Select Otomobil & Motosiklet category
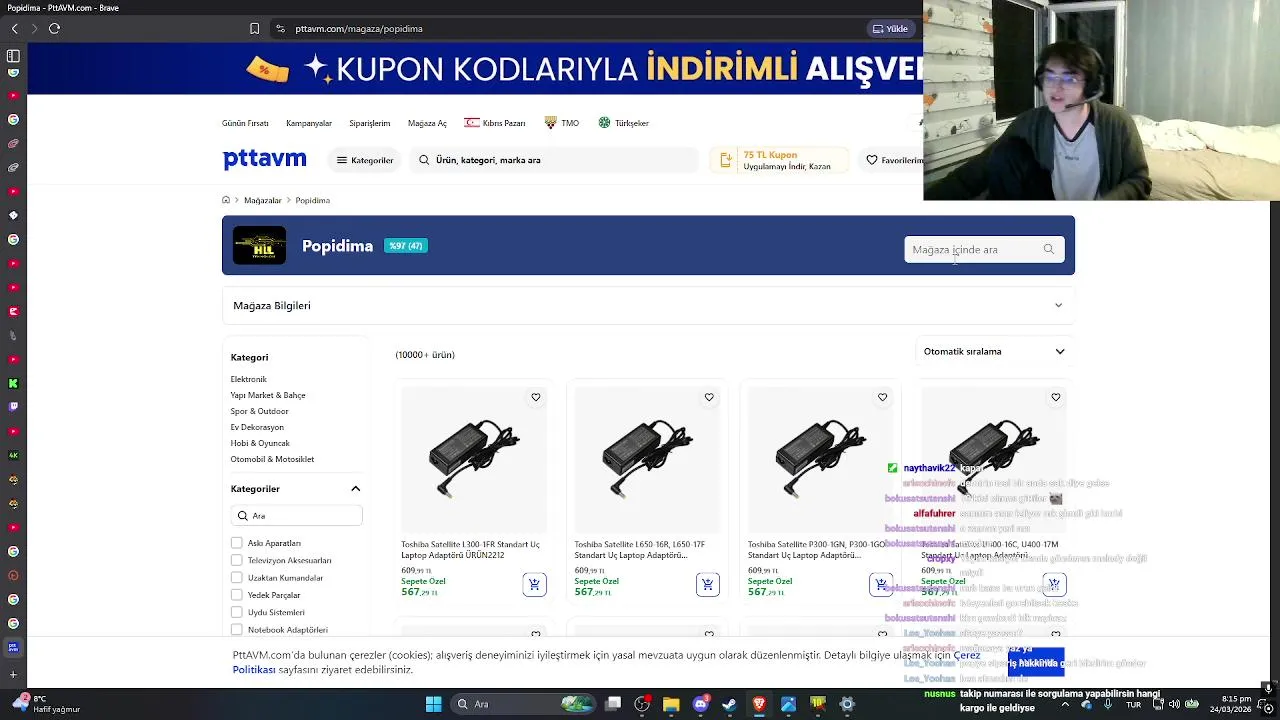 tap(272, 459)
